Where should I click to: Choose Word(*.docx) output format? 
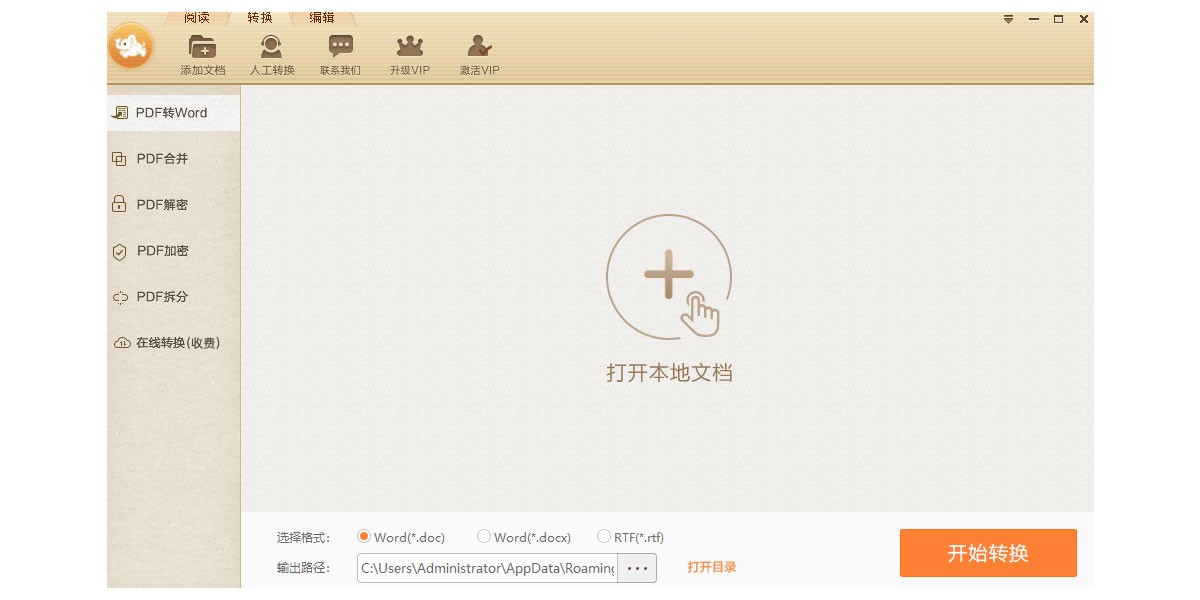[484, 537]
